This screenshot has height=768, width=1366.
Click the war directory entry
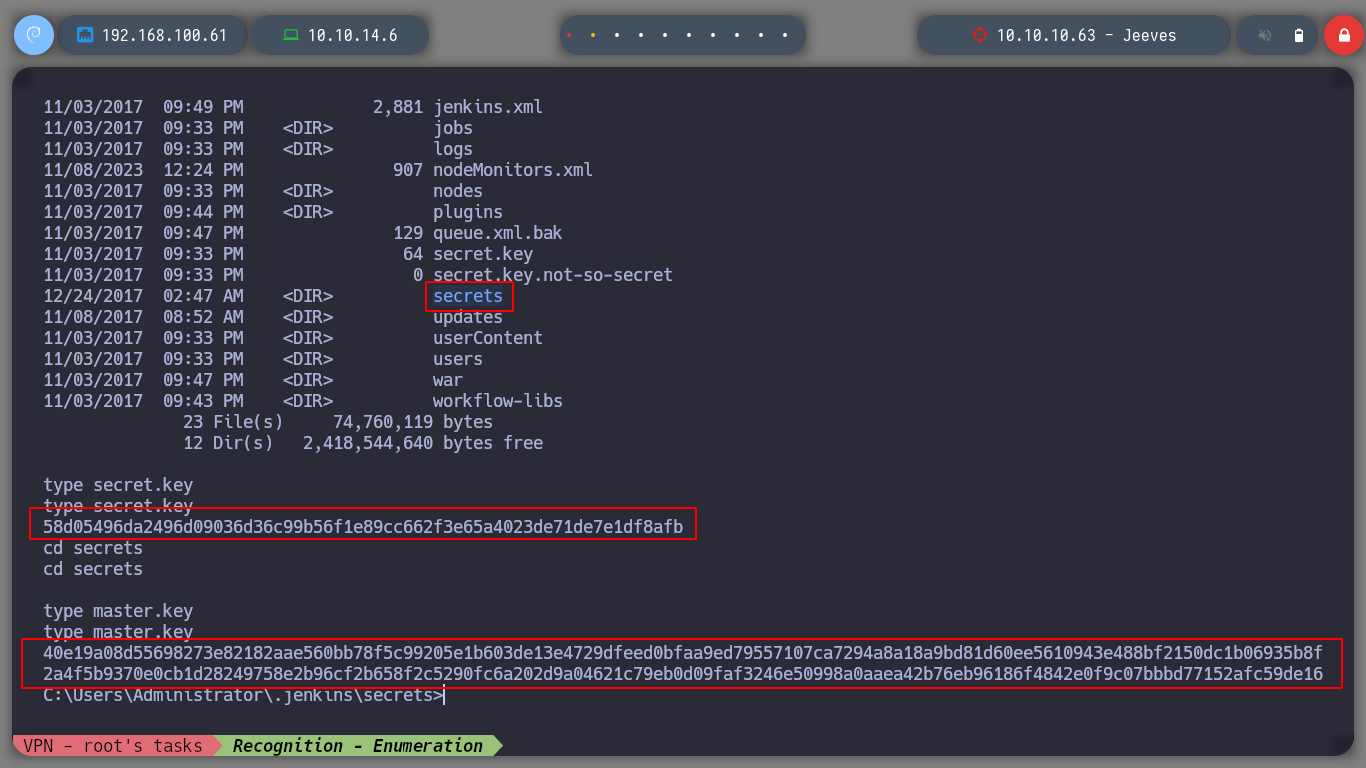point(448,380)
